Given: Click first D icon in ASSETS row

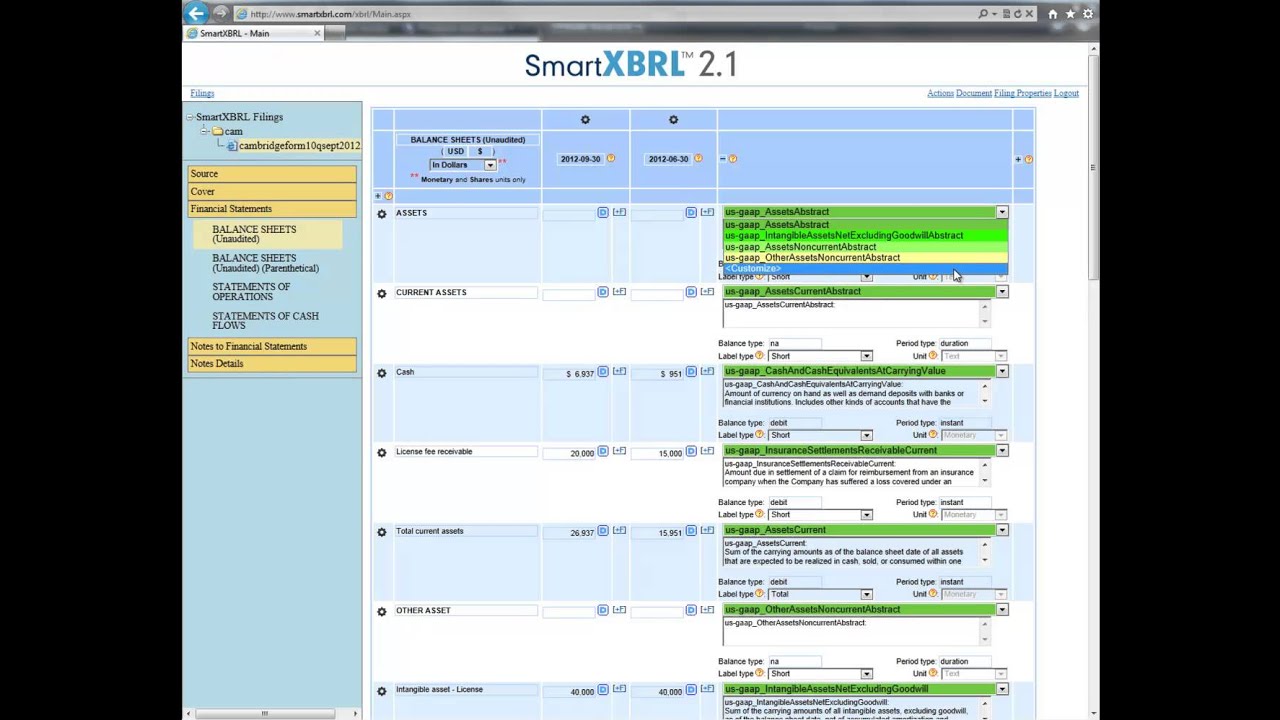Looking at the screenshot, I should point(602,212).
